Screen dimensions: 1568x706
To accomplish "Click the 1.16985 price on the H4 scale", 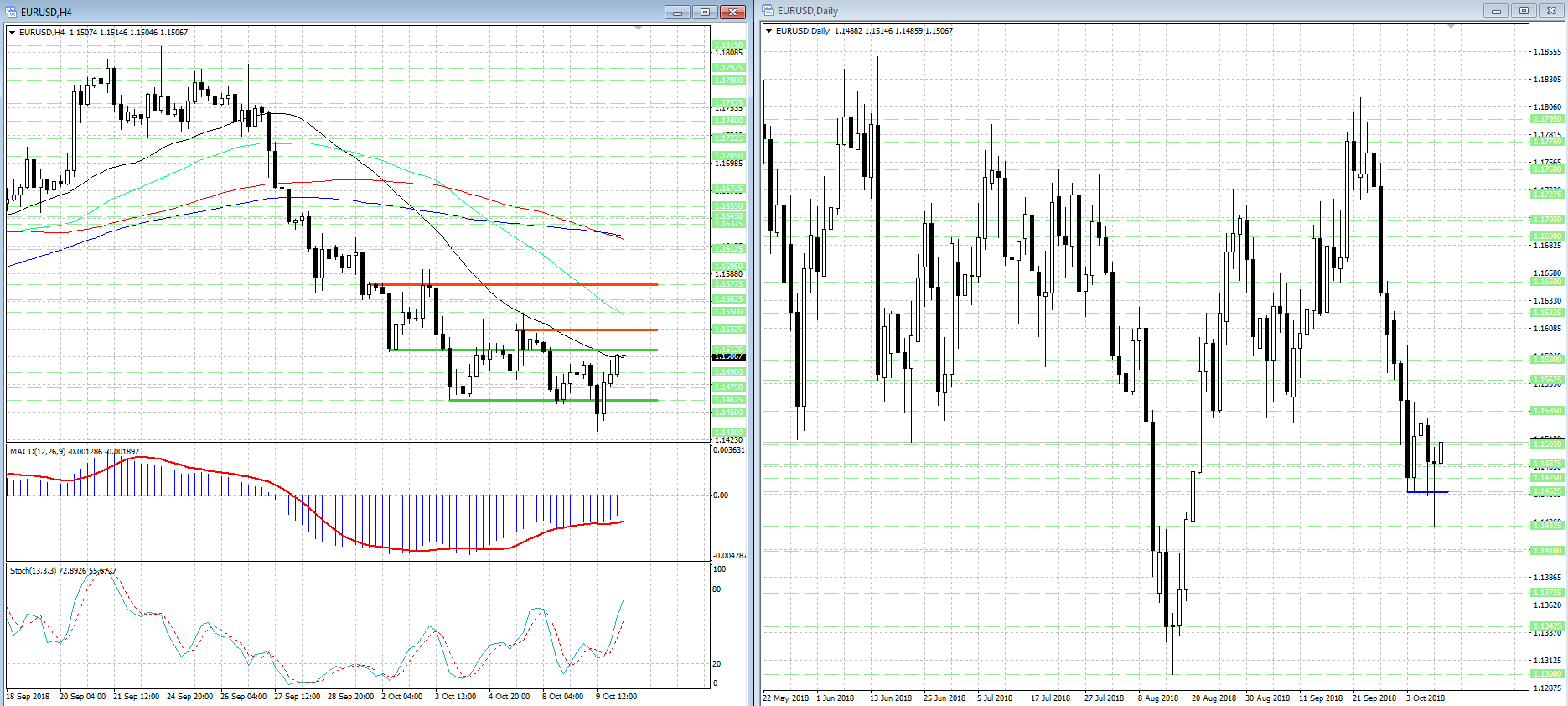I will coord(728,164).
